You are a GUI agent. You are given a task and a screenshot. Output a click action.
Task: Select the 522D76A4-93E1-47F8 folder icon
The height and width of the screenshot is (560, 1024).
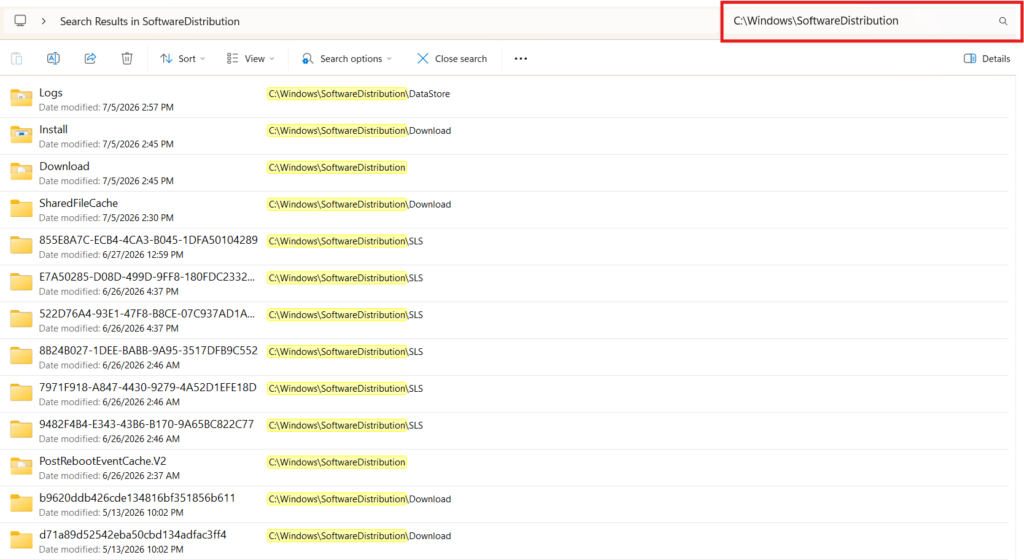pos(21,319)
